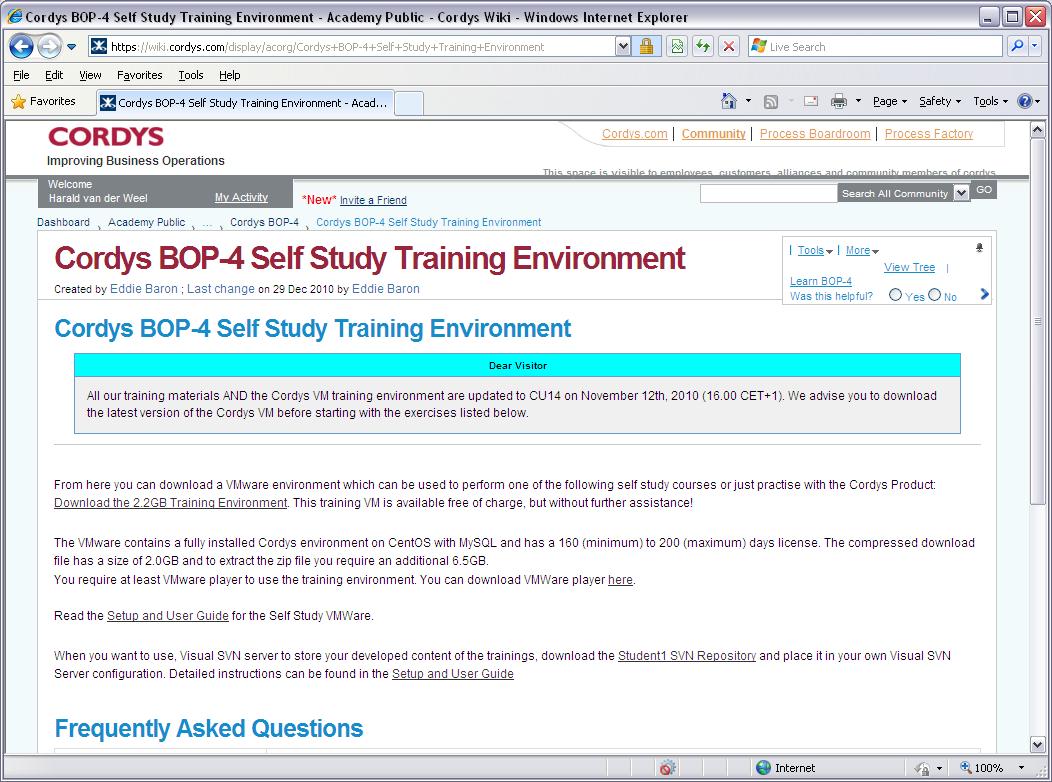
Task: Open the Page command bar menu
Action: point(890,101)
